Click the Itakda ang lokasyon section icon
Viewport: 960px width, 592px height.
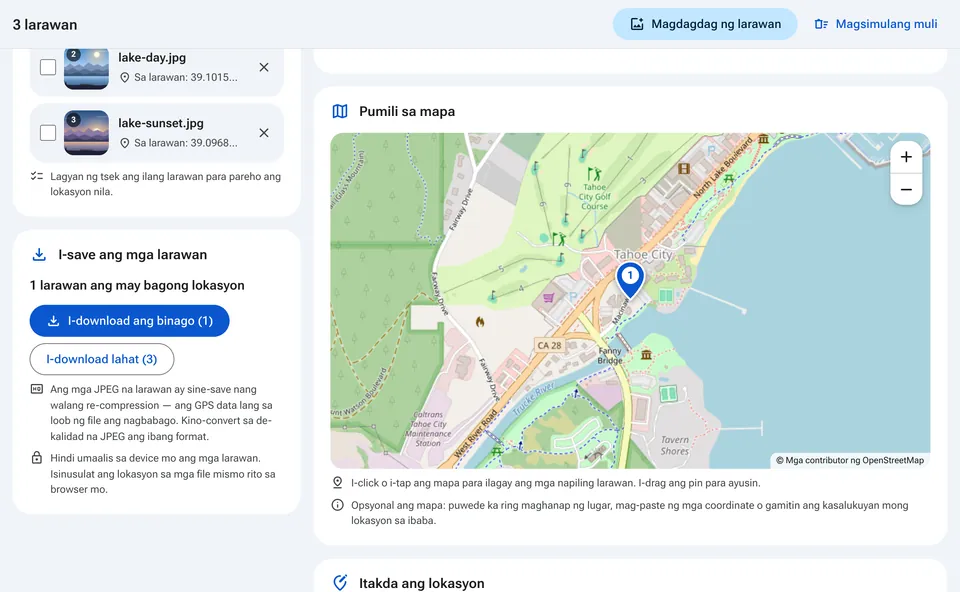[340, 583]
